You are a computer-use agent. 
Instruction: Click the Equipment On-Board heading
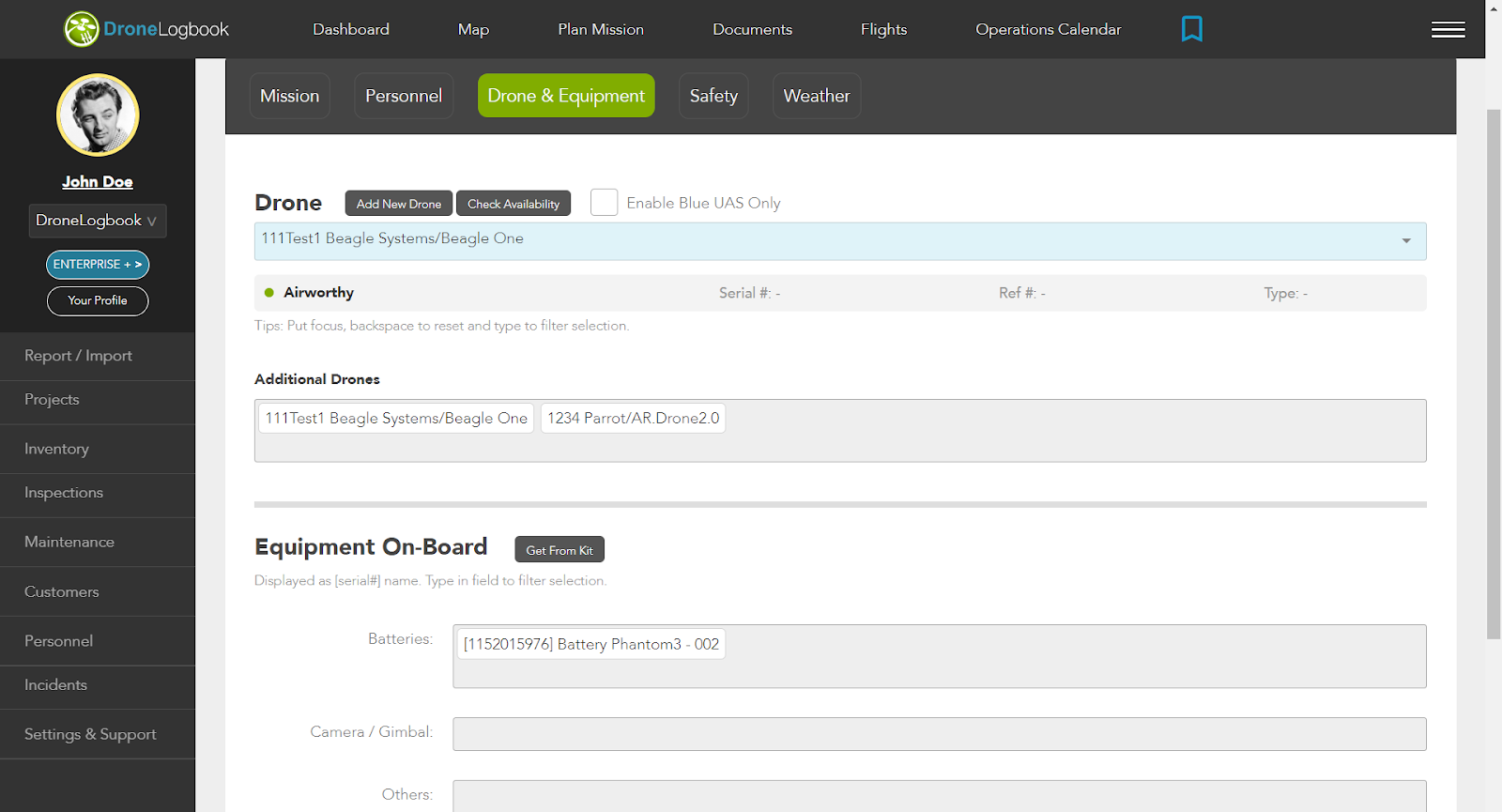click(x=371, y=547)
